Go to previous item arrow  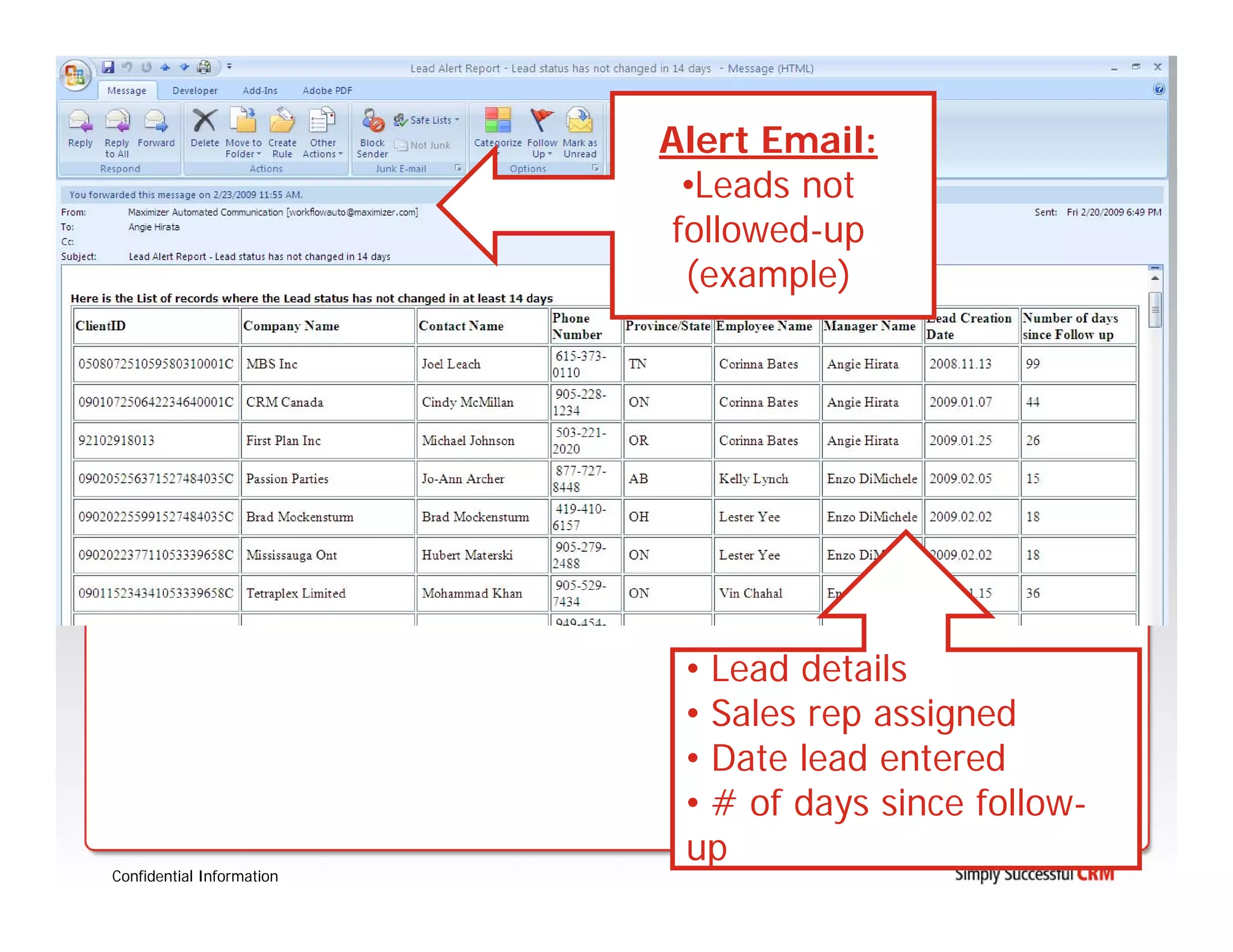[165, 67]
